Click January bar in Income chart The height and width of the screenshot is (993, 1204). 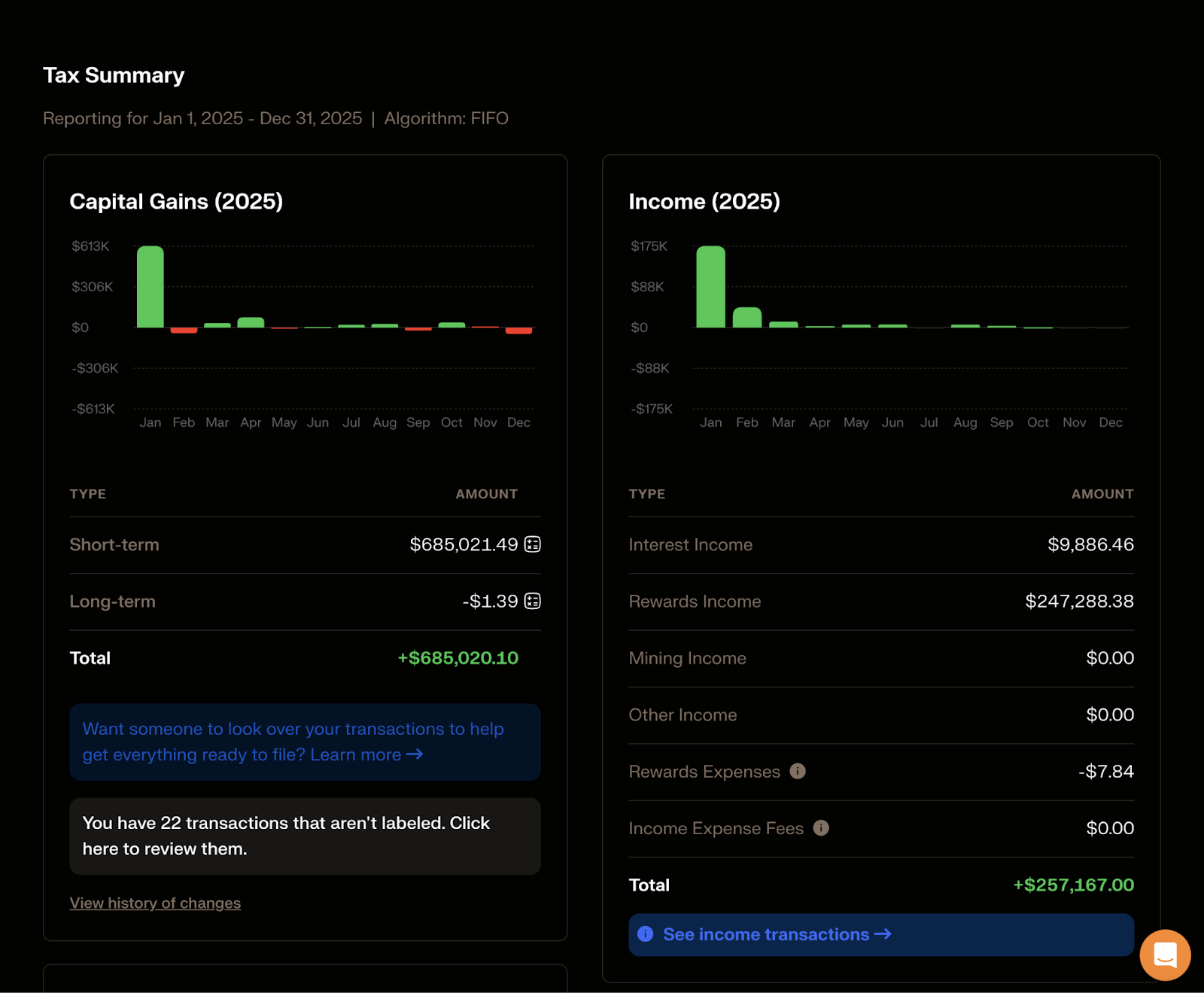710,287
